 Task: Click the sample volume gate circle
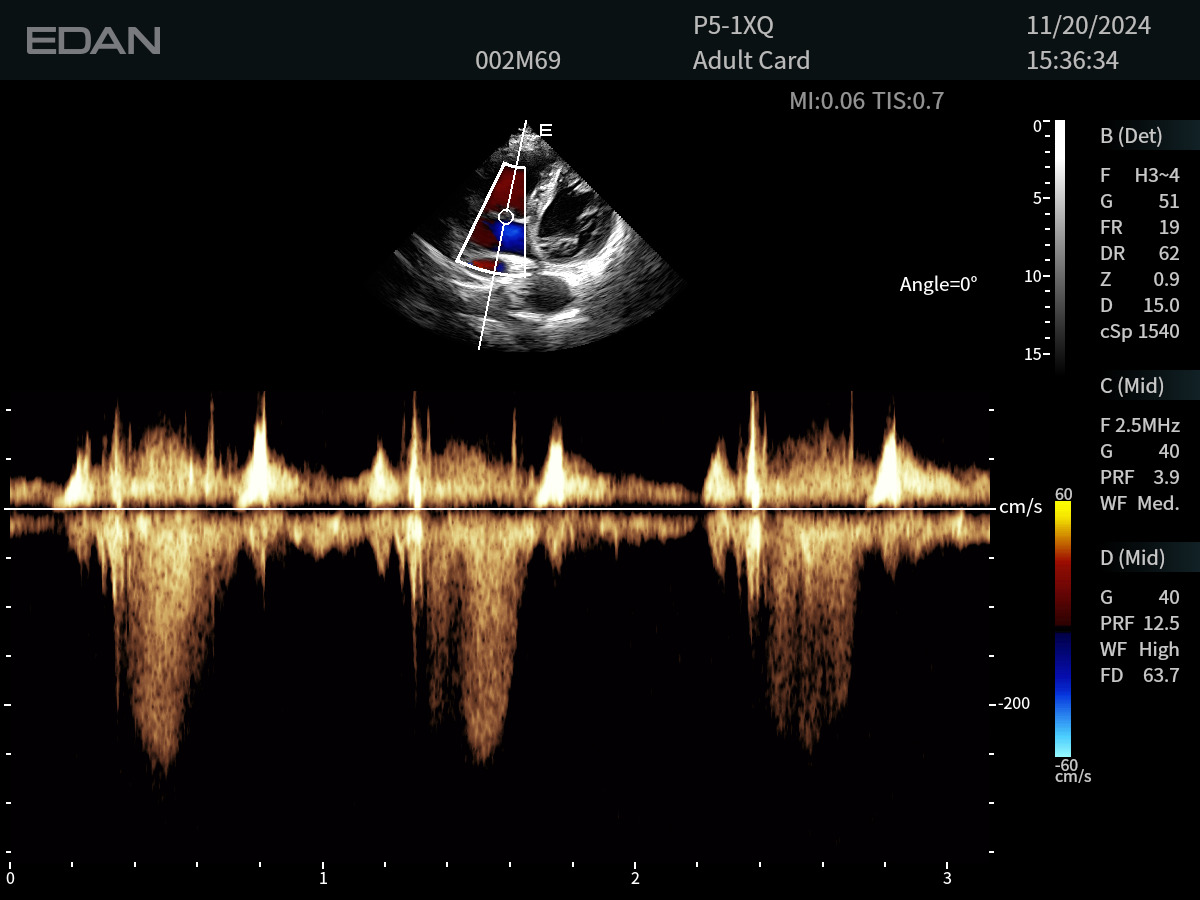tap(506, 216)
